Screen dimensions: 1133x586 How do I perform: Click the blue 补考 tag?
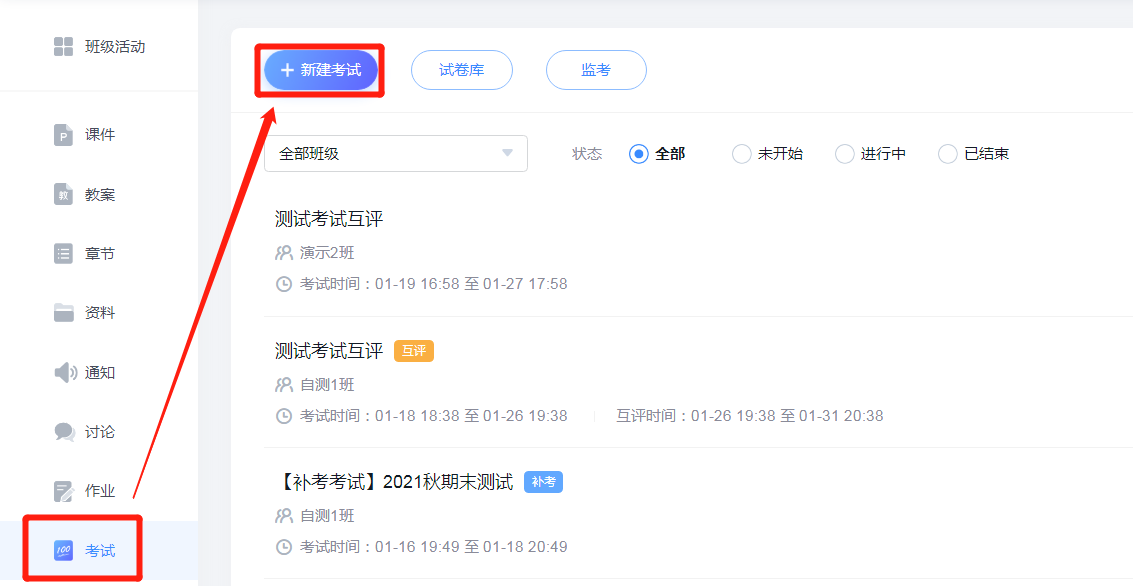543,482
